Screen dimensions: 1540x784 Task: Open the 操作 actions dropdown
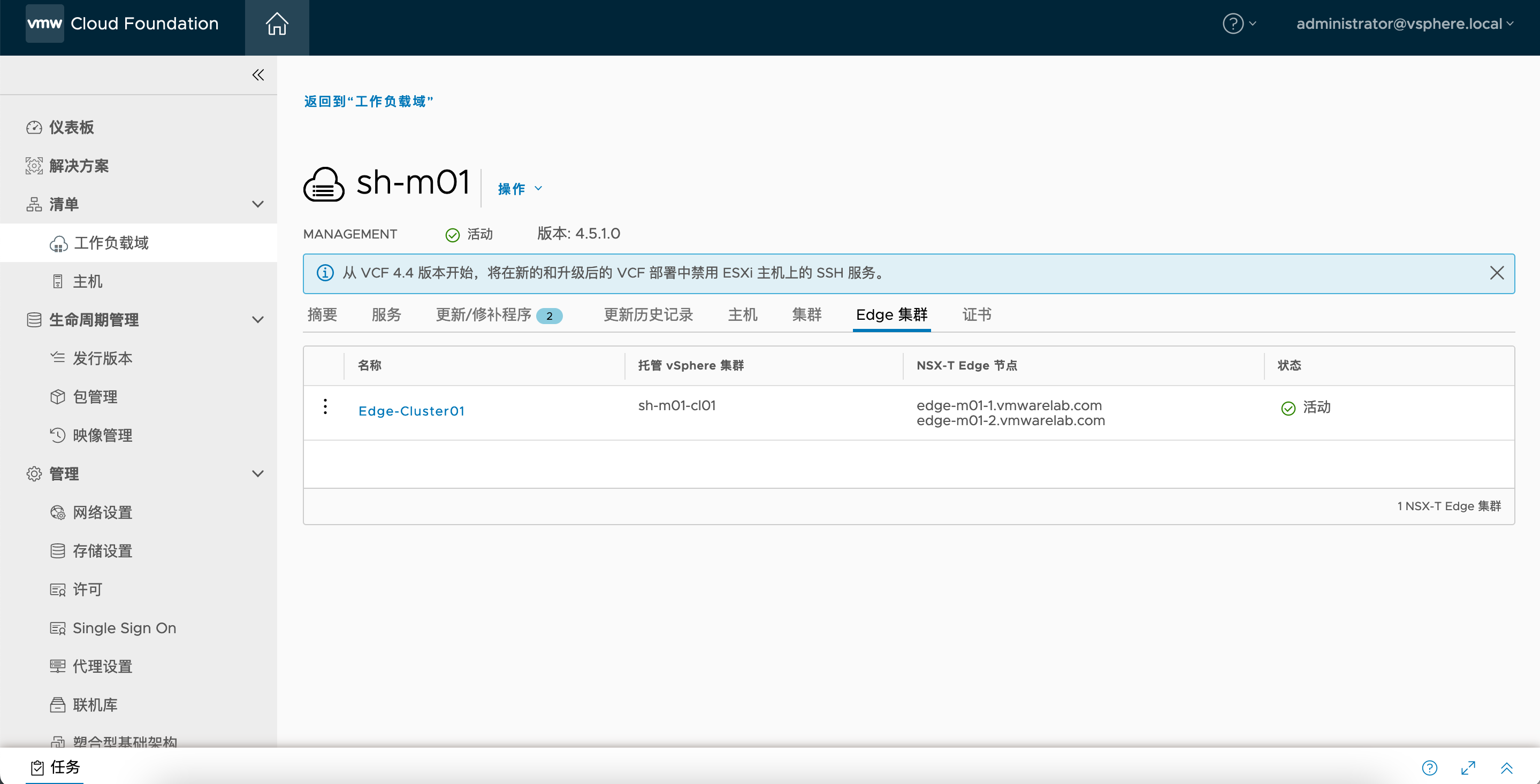click(520, 189)
